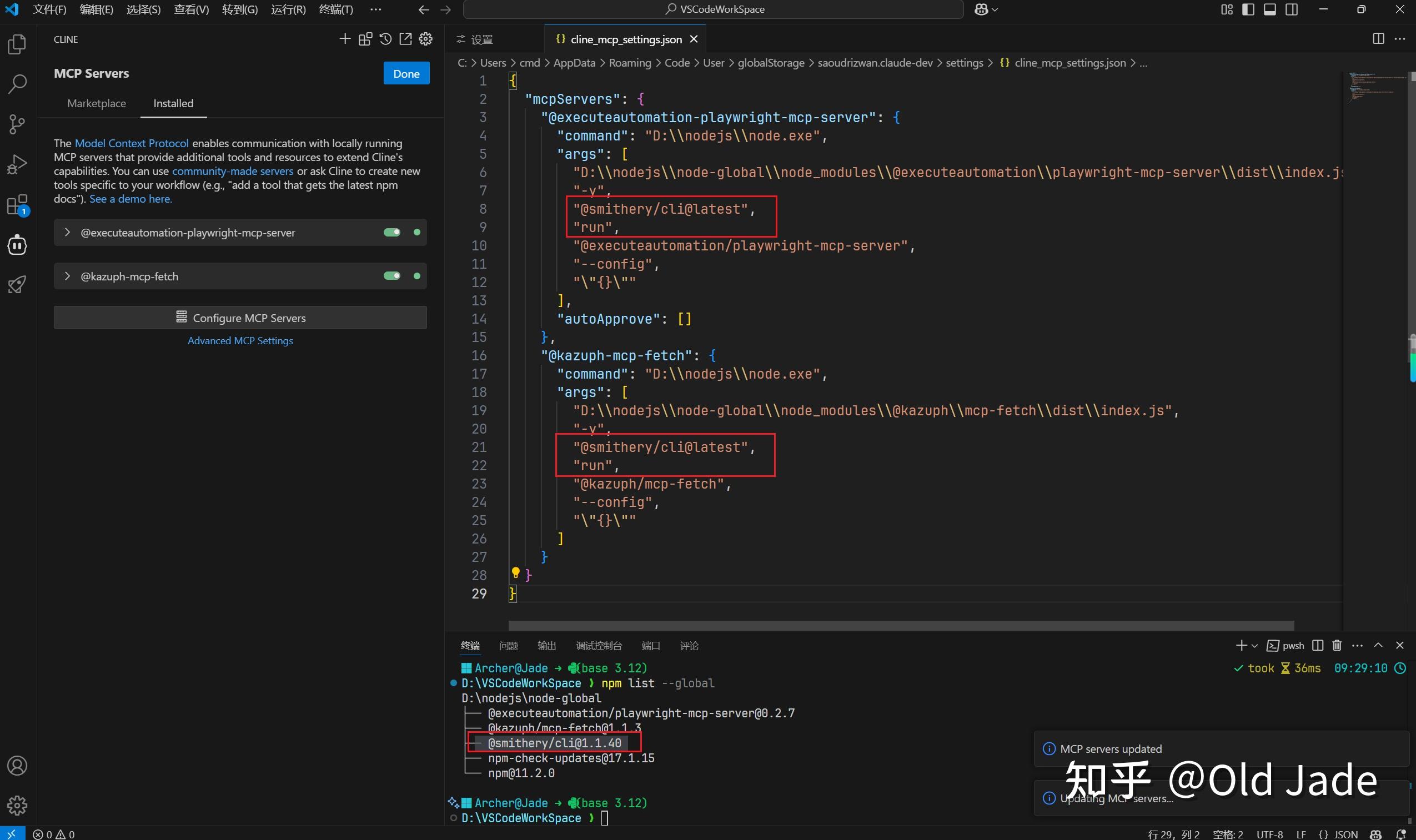
Task: Switch to the Marketplace tab
Action: [96, 103]
